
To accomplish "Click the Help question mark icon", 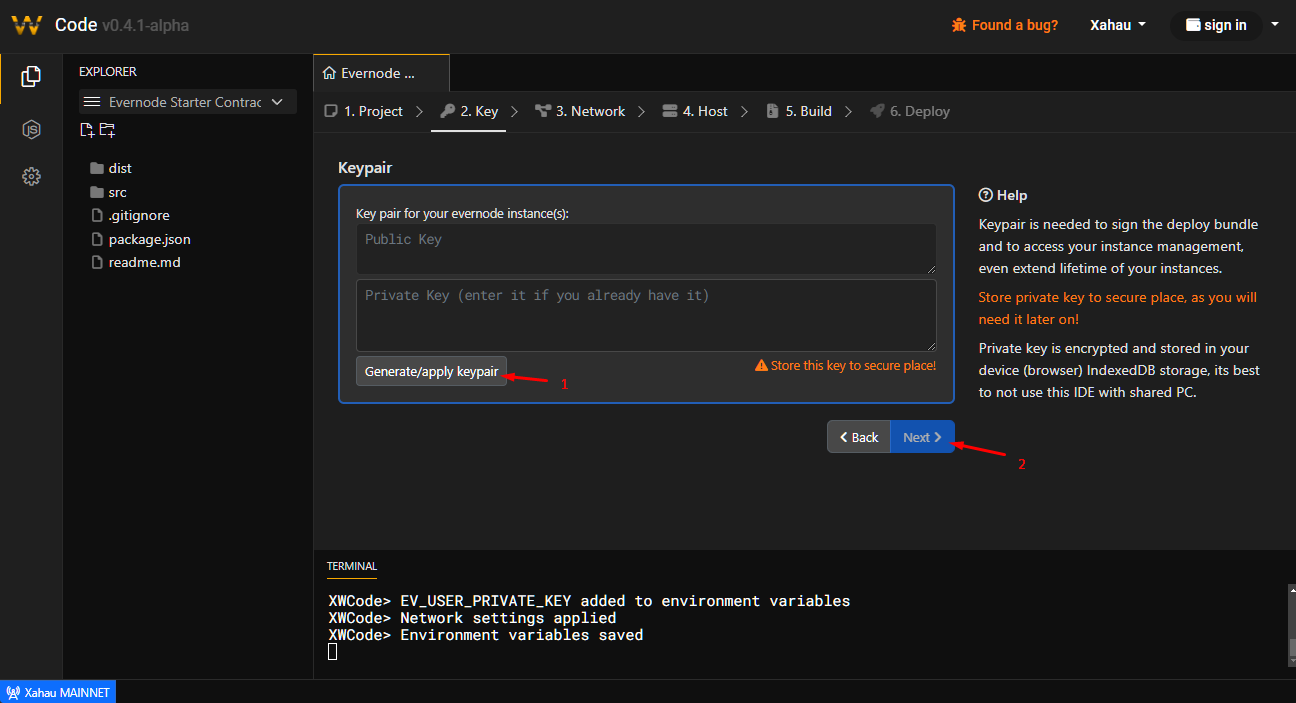I will click(985, 195).
